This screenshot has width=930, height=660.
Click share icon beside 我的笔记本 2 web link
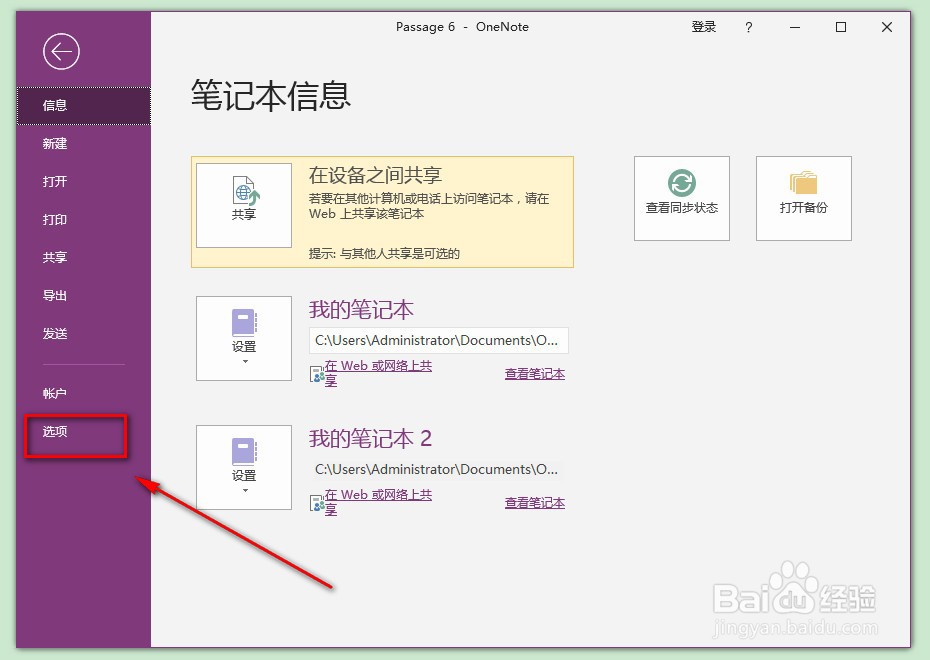(x=317, y=503)
